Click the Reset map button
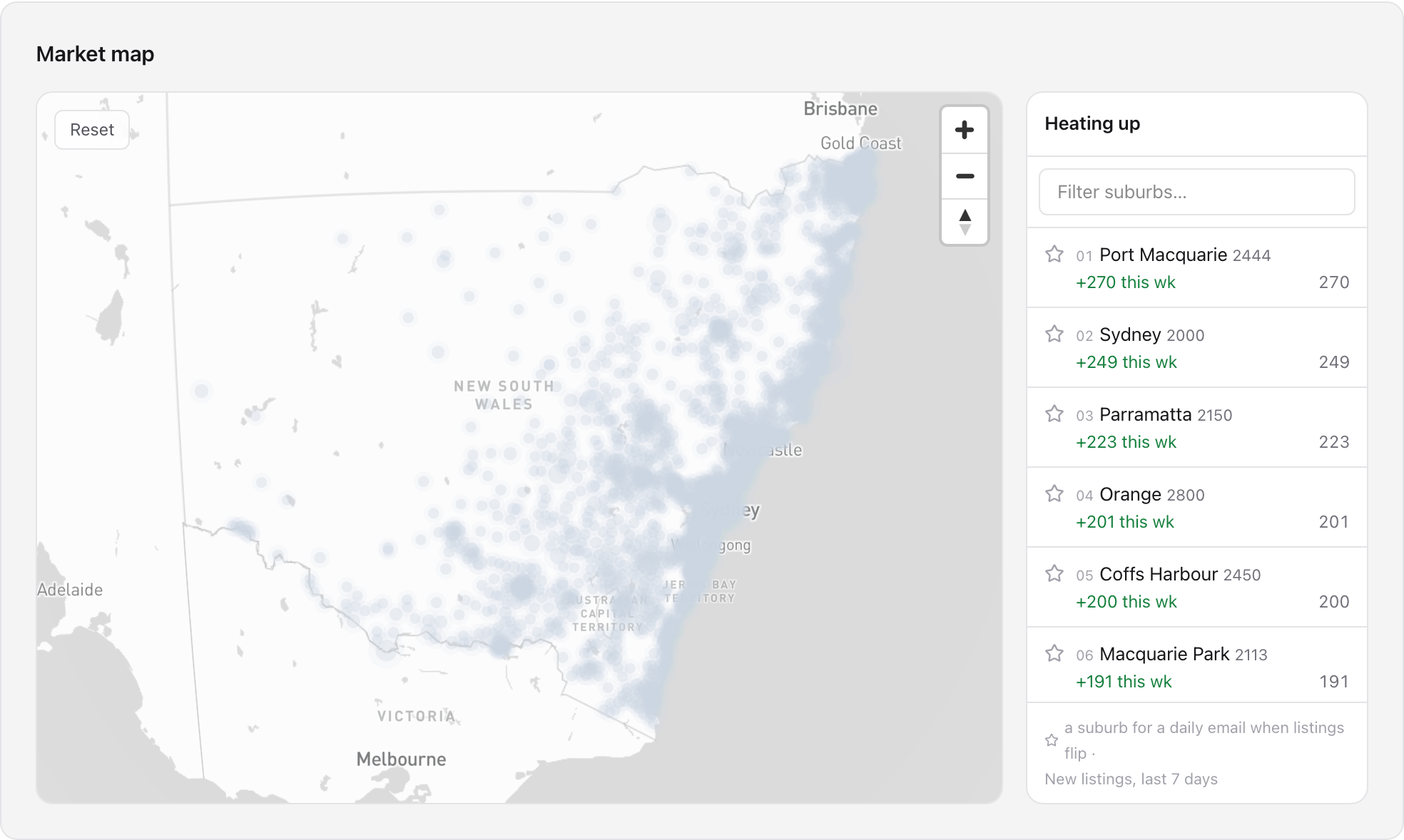Screen dimensions: 1404x840 pos(92,130)
